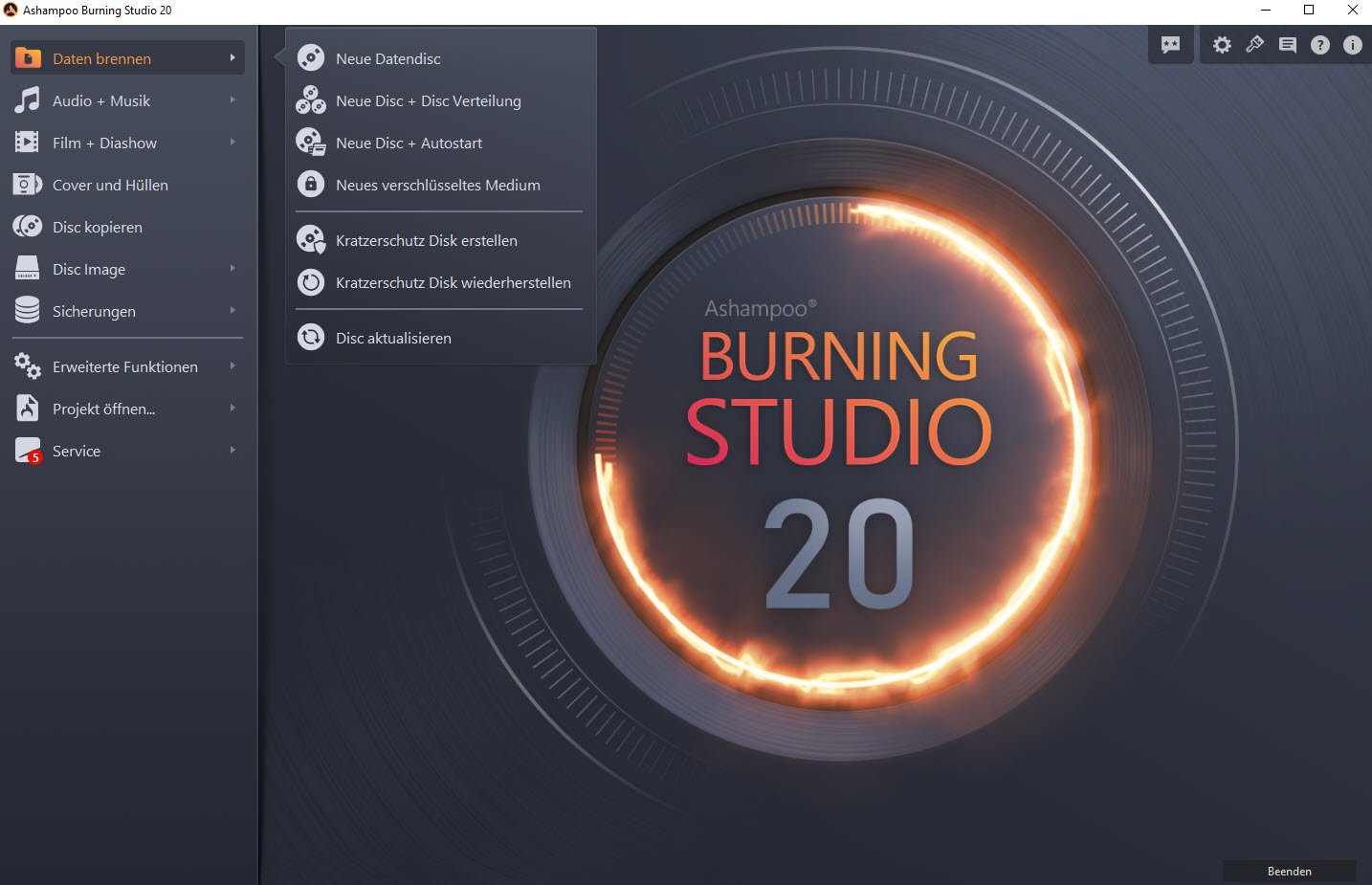The height and width of the screenshot is (885, 1372).
Task: Click the info icon in top-right
Action: [1353, 45]
